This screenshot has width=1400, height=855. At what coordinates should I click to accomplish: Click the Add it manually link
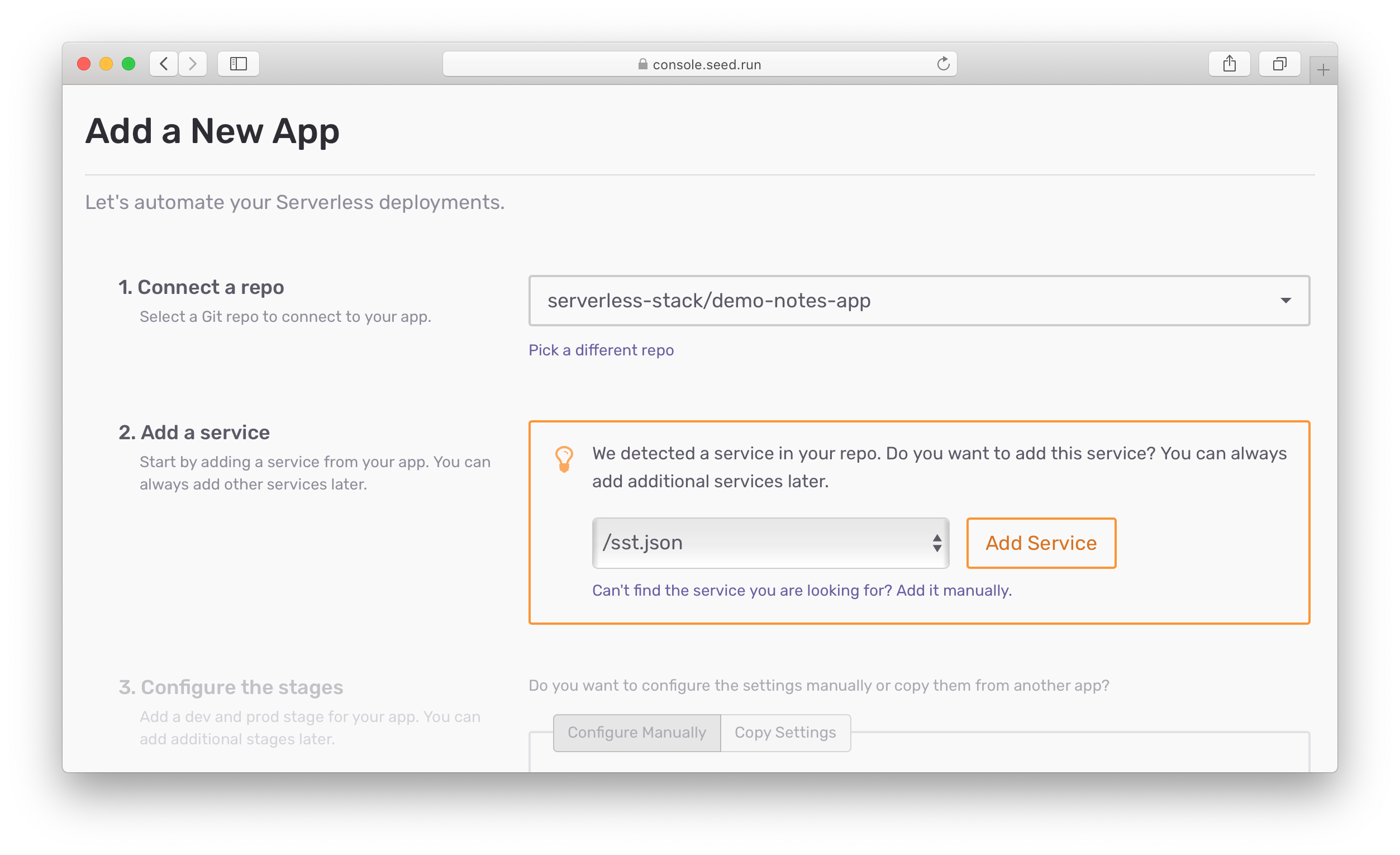coord(954,591)
